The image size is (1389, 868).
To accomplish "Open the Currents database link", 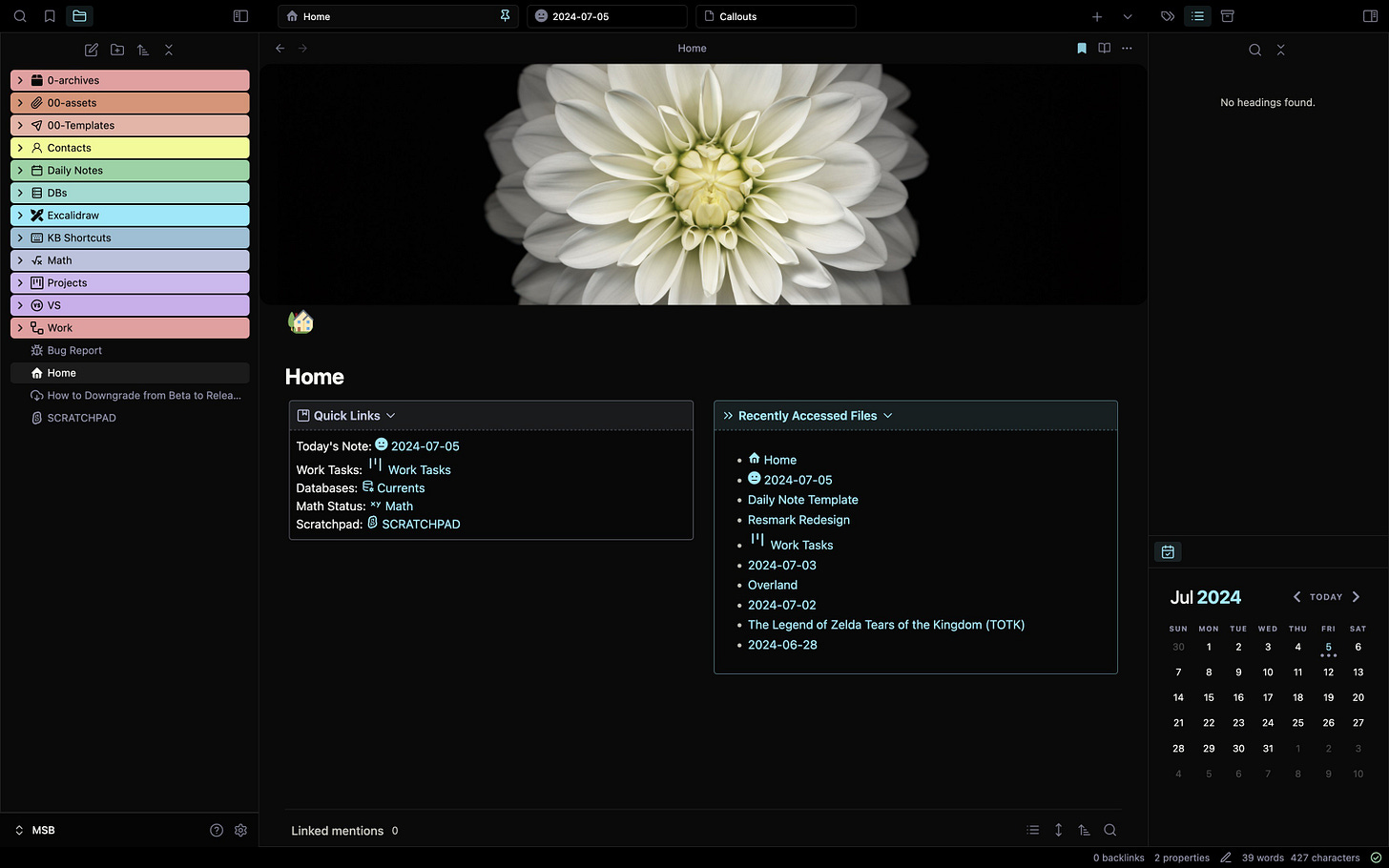I will 401,487.
